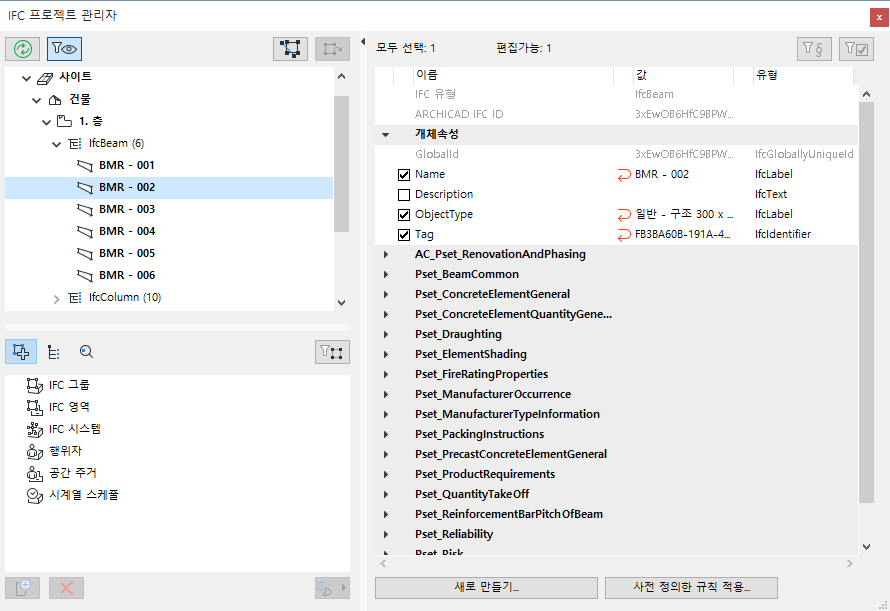Click the link/unlink button at bottom
This screenshot has height=611, width=890.
click(x=332, y=588)
